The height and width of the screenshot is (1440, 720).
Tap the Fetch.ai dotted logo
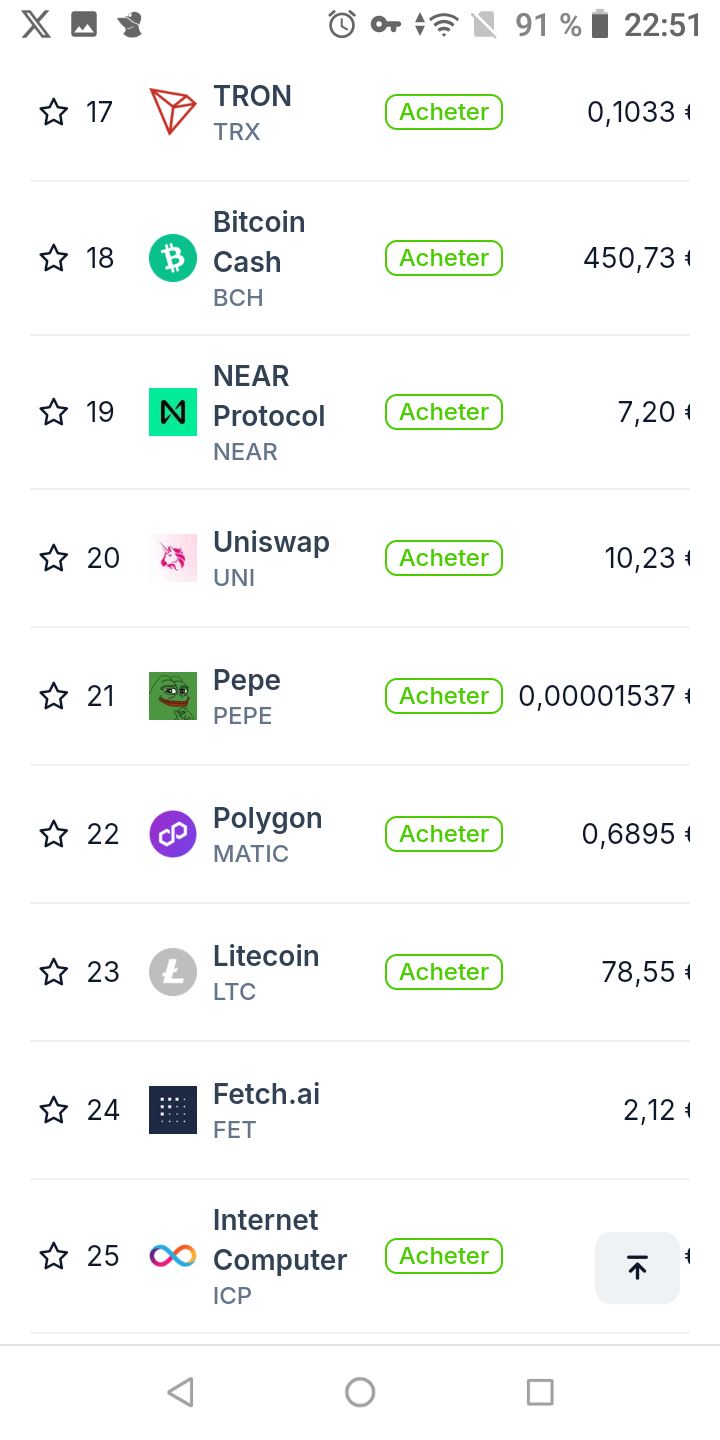pyautogui.click(x=173, y=1110)
